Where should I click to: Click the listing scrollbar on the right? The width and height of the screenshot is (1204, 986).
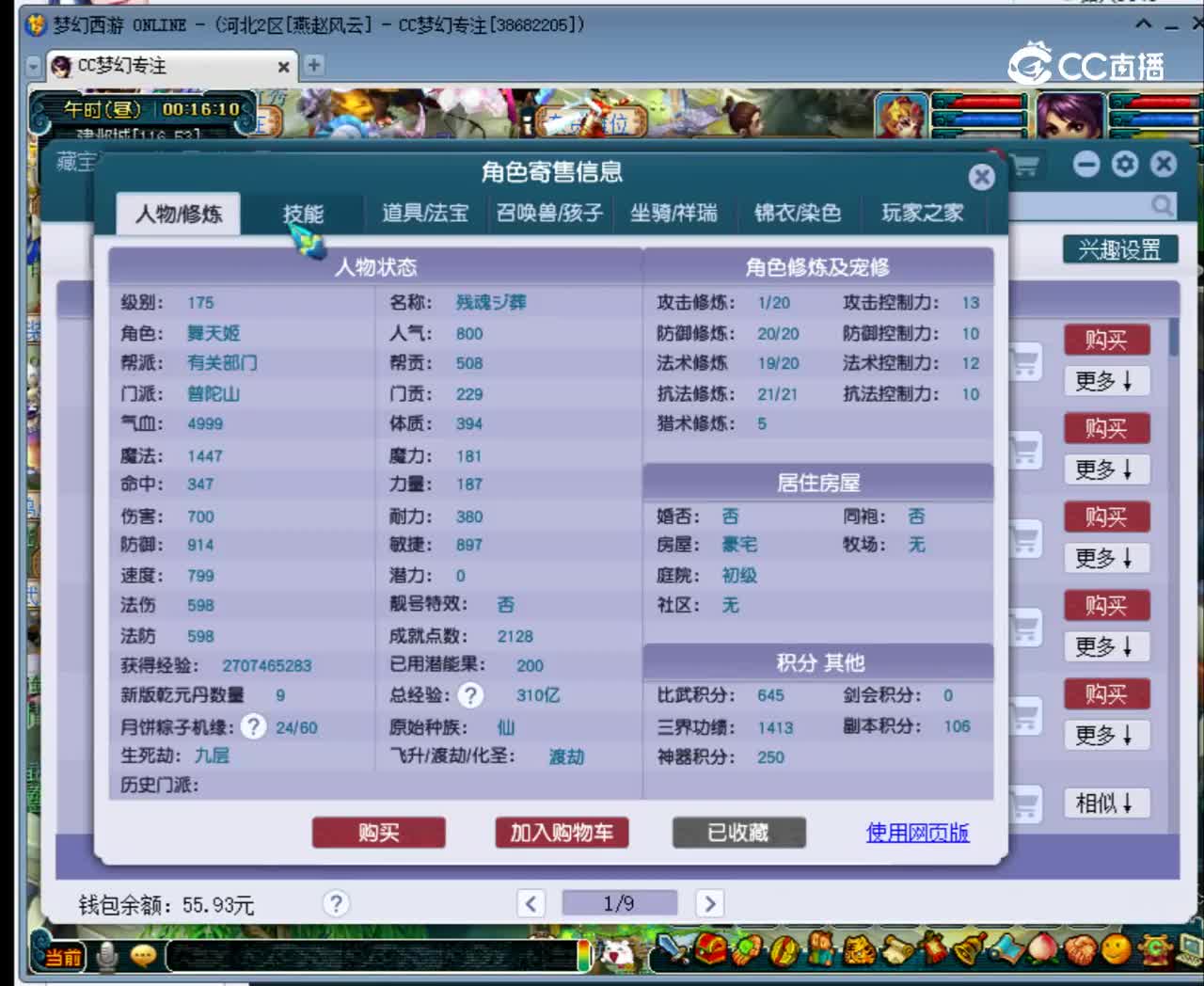point(1174,336)
